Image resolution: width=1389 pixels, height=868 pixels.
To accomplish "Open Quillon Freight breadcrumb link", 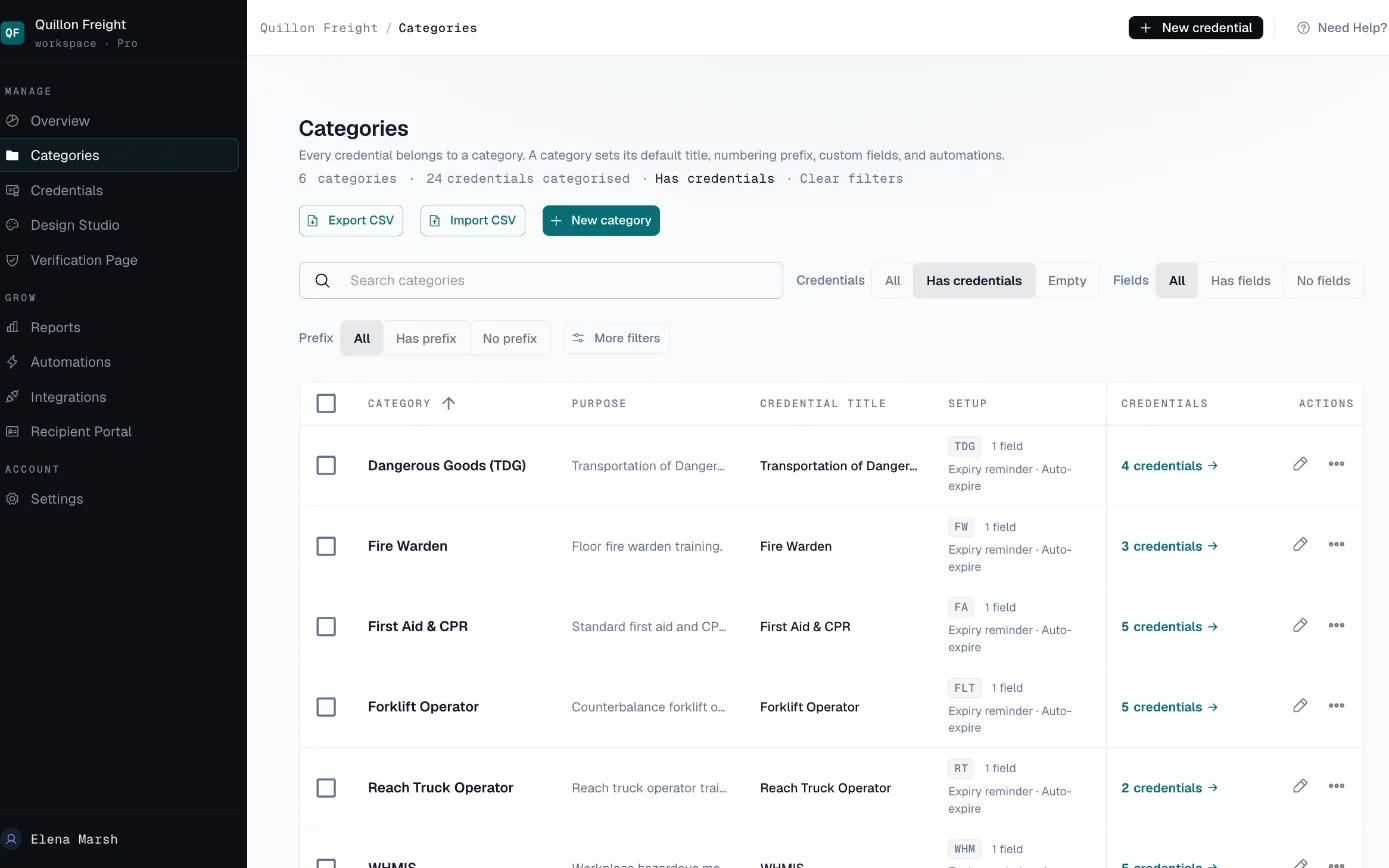I will point(319,28).
